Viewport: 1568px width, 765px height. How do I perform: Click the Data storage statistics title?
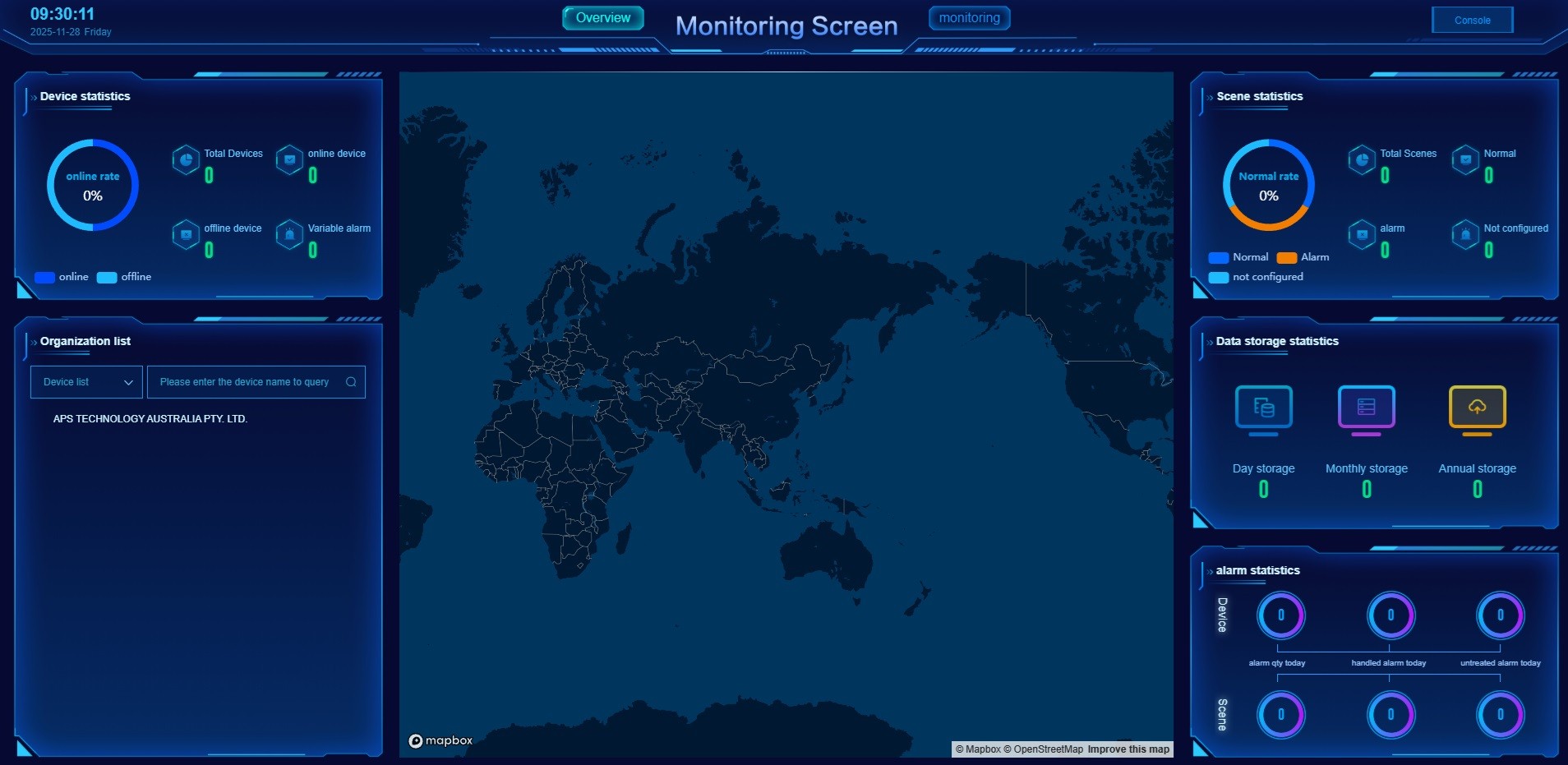pos(1277,341)
